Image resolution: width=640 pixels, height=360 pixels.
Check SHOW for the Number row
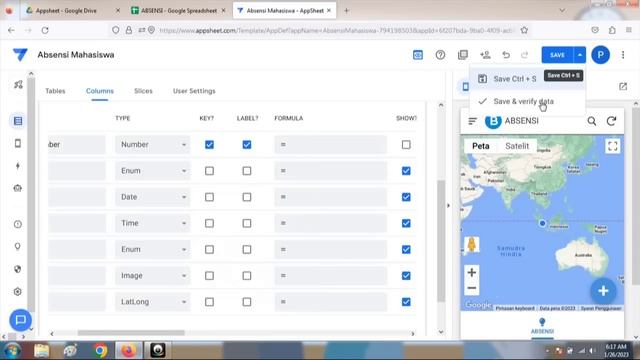pyautogui.click(x=406, y=144)
